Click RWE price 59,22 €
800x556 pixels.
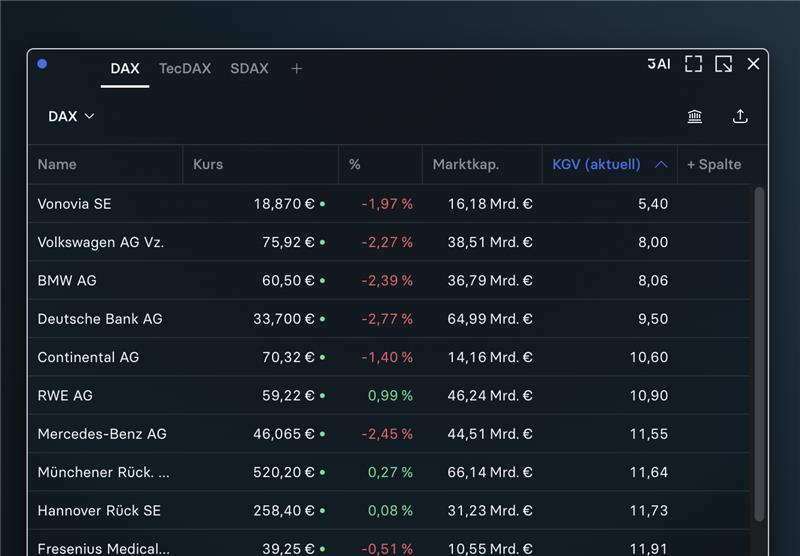pos(288,395)
